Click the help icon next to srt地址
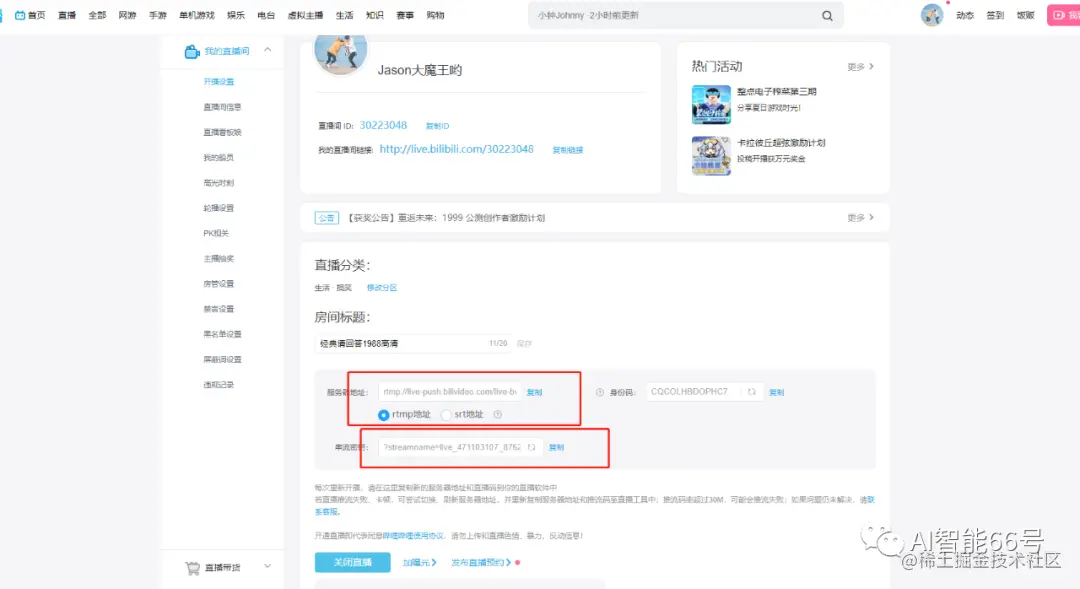 497,415
